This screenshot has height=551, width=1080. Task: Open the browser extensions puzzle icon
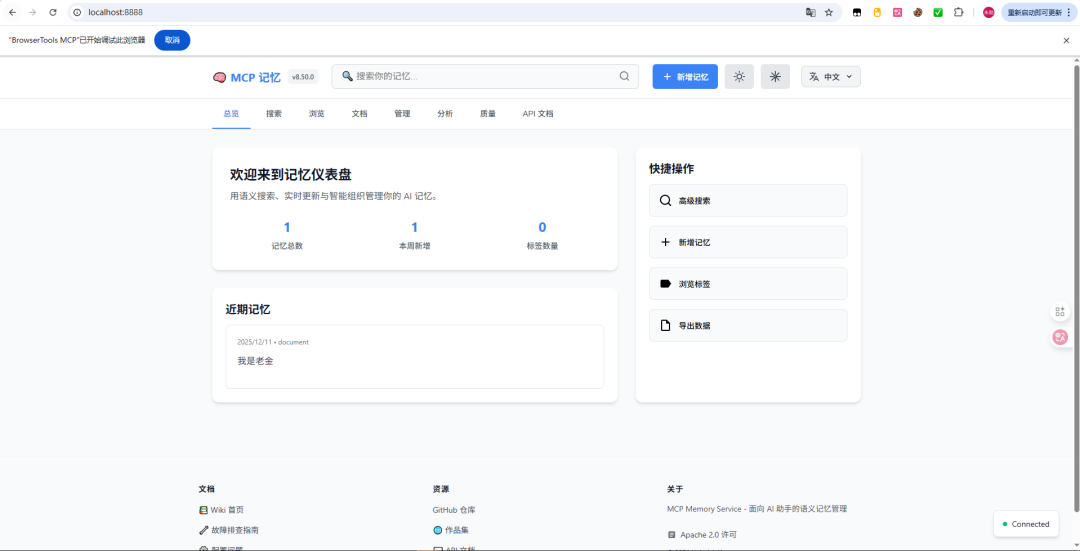click(958, 12)
